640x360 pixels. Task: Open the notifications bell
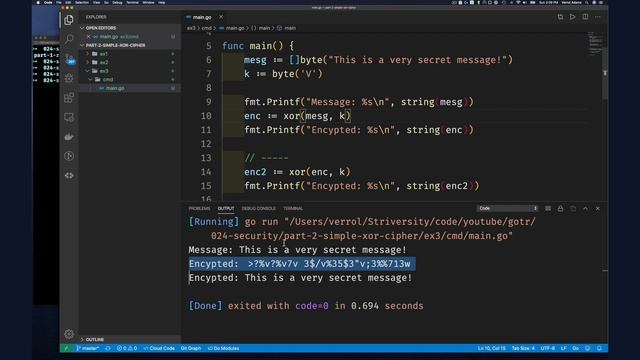tap(599, 348)
